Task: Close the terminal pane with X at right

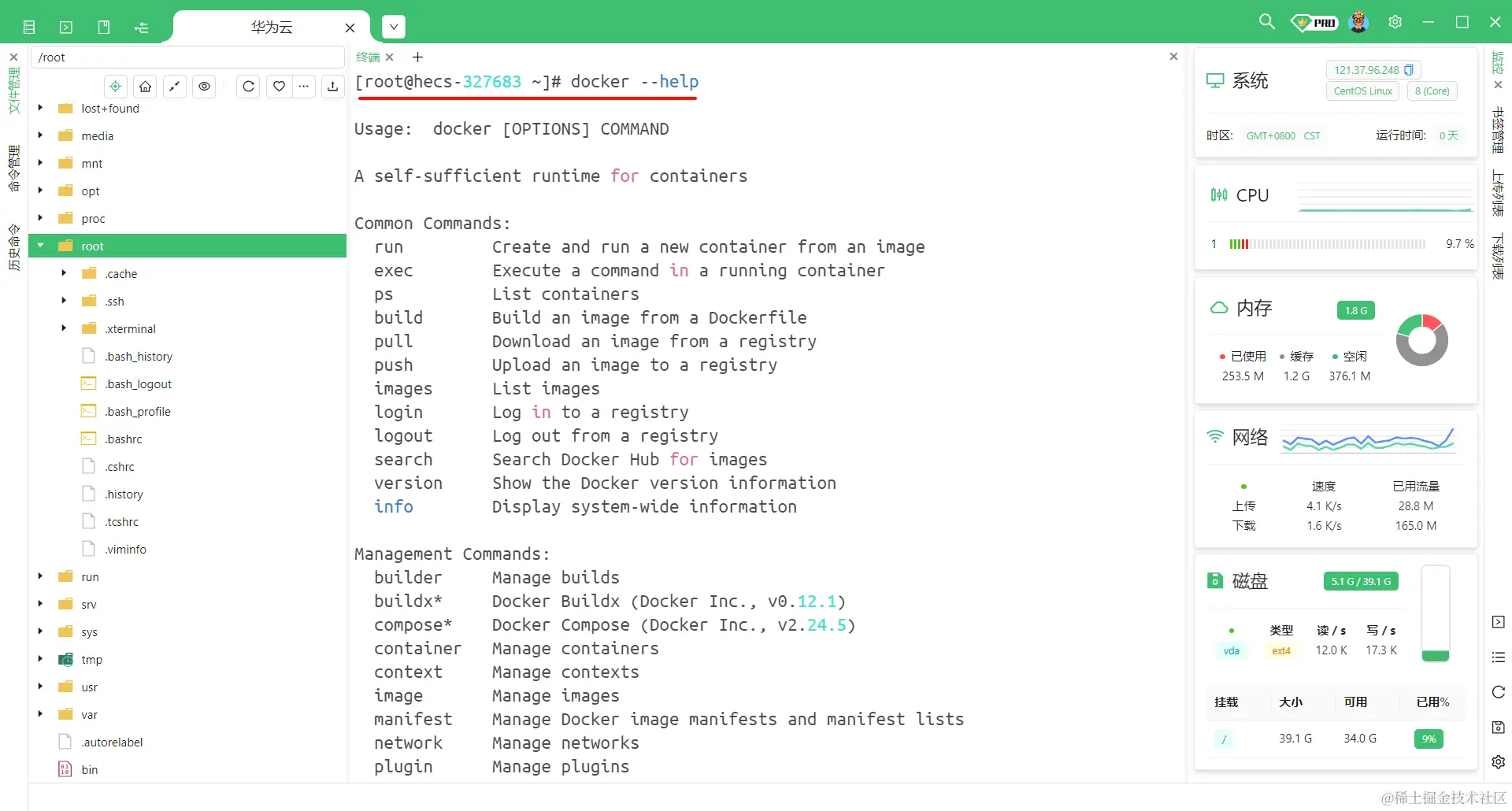Action: [1173, 57]
